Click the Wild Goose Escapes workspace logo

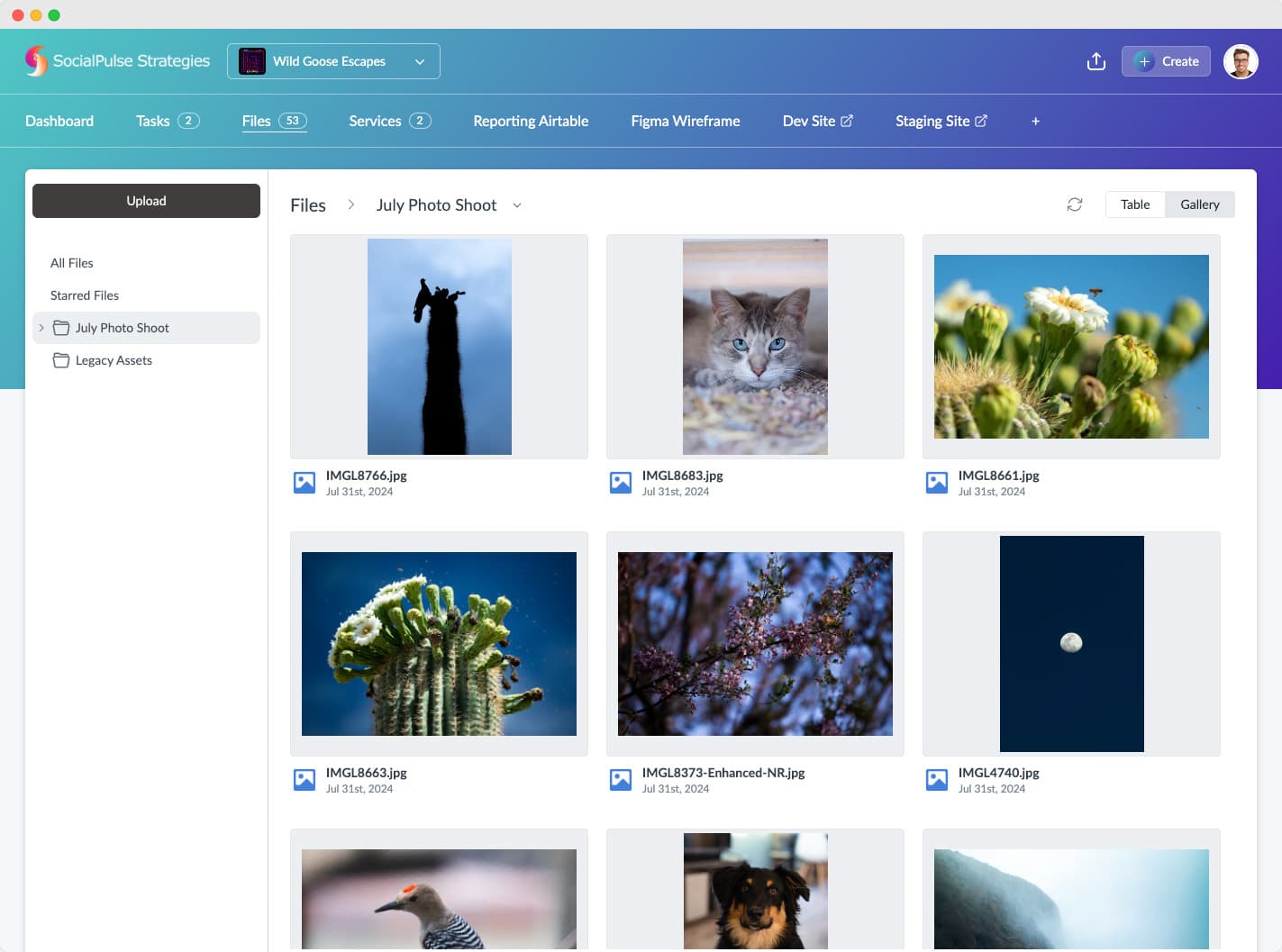252,61
